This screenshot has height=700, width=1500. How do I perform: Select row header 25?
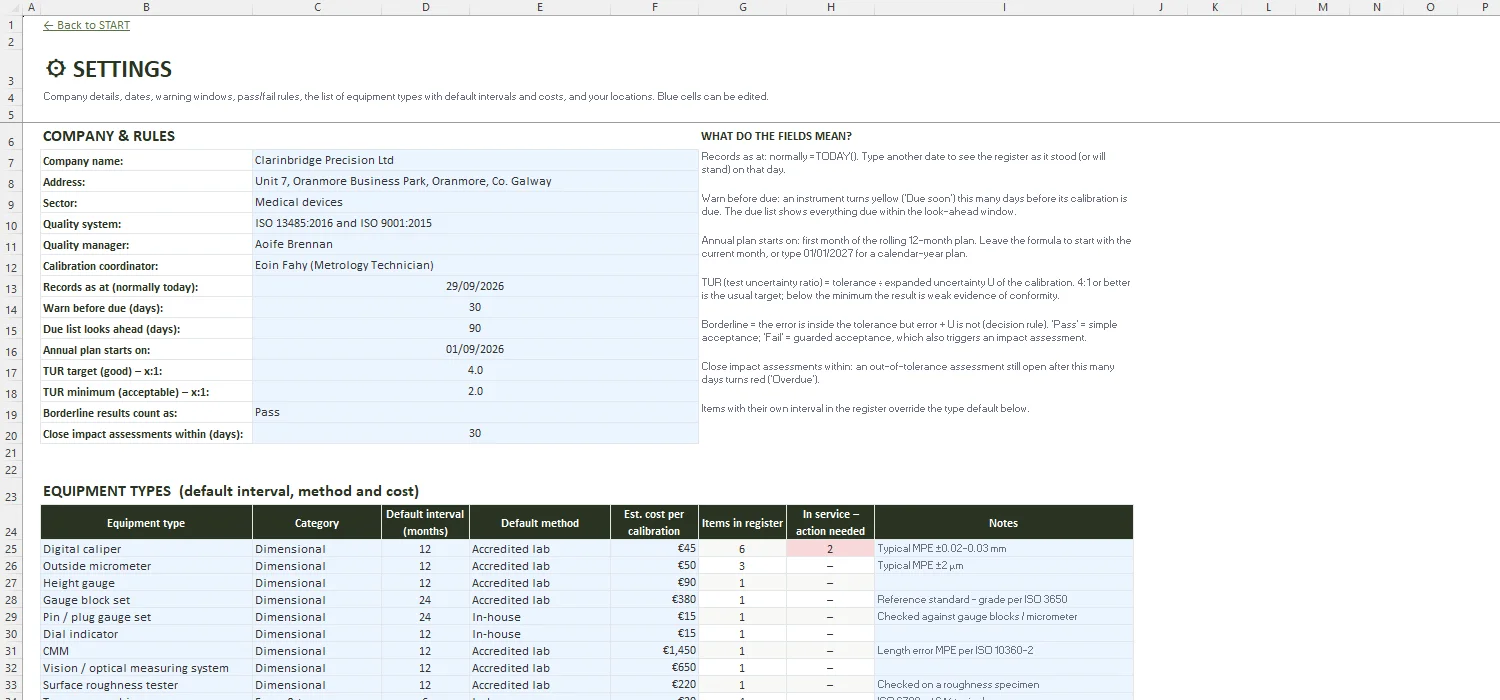tap(11, 549)
